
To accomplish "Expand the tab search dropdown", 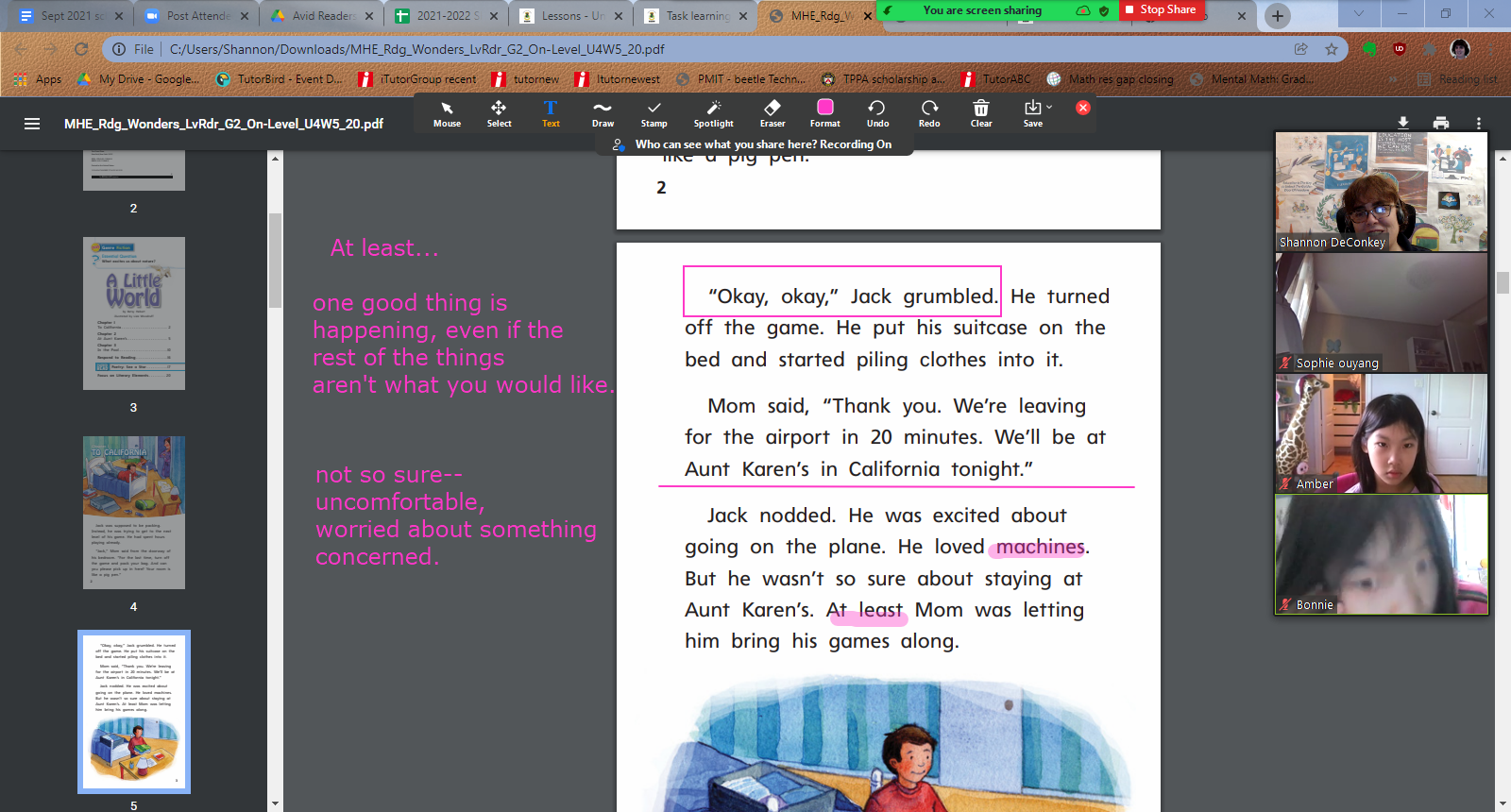I will coord(1358,13).
